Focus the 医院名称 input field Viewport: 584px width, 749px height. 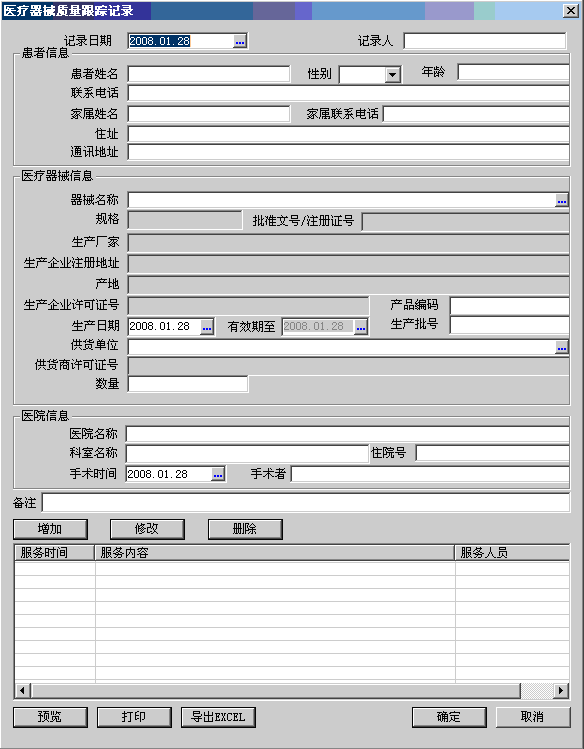[347, 434]
